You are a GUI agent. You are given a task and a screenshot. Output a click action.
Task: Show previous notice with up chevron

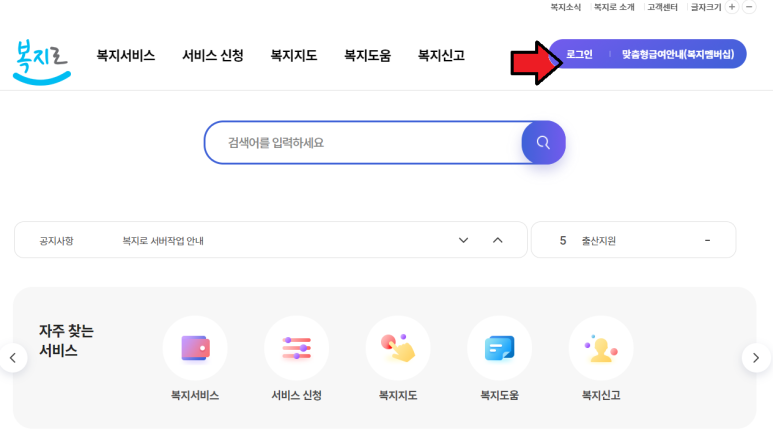pyautogui.click(x=498, y=240)
